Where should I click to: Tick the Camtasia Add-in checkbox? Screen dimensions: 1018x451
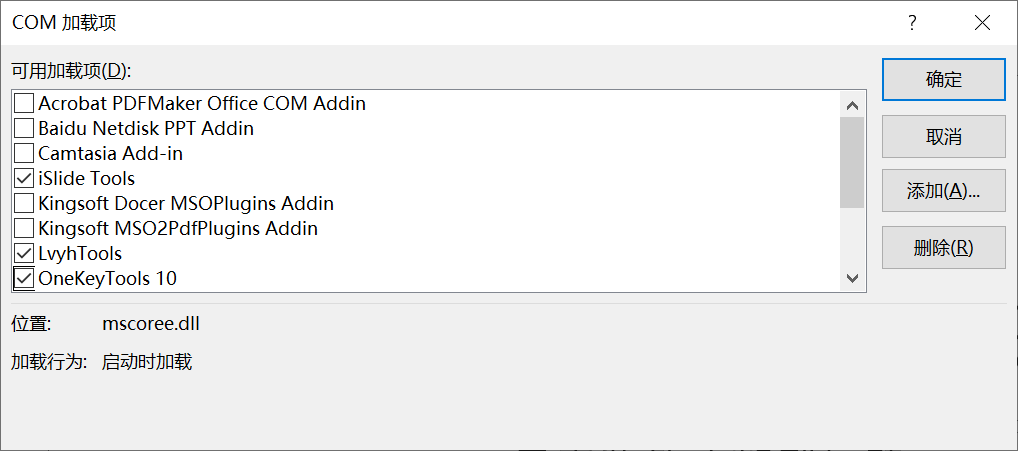coord(24,154)
